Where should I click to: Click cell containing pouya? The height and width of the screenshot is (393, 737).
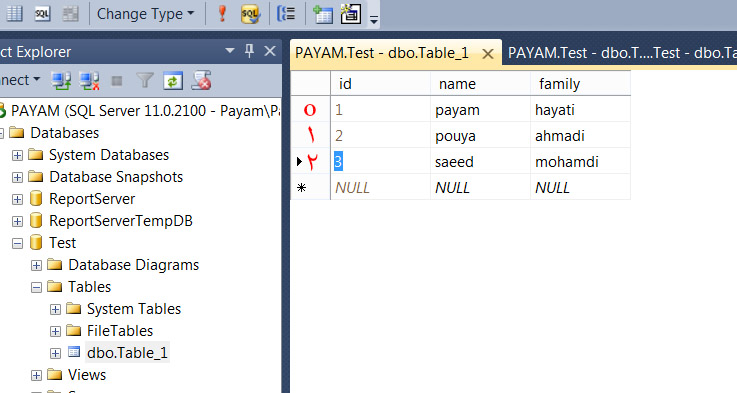coord(480,135)
